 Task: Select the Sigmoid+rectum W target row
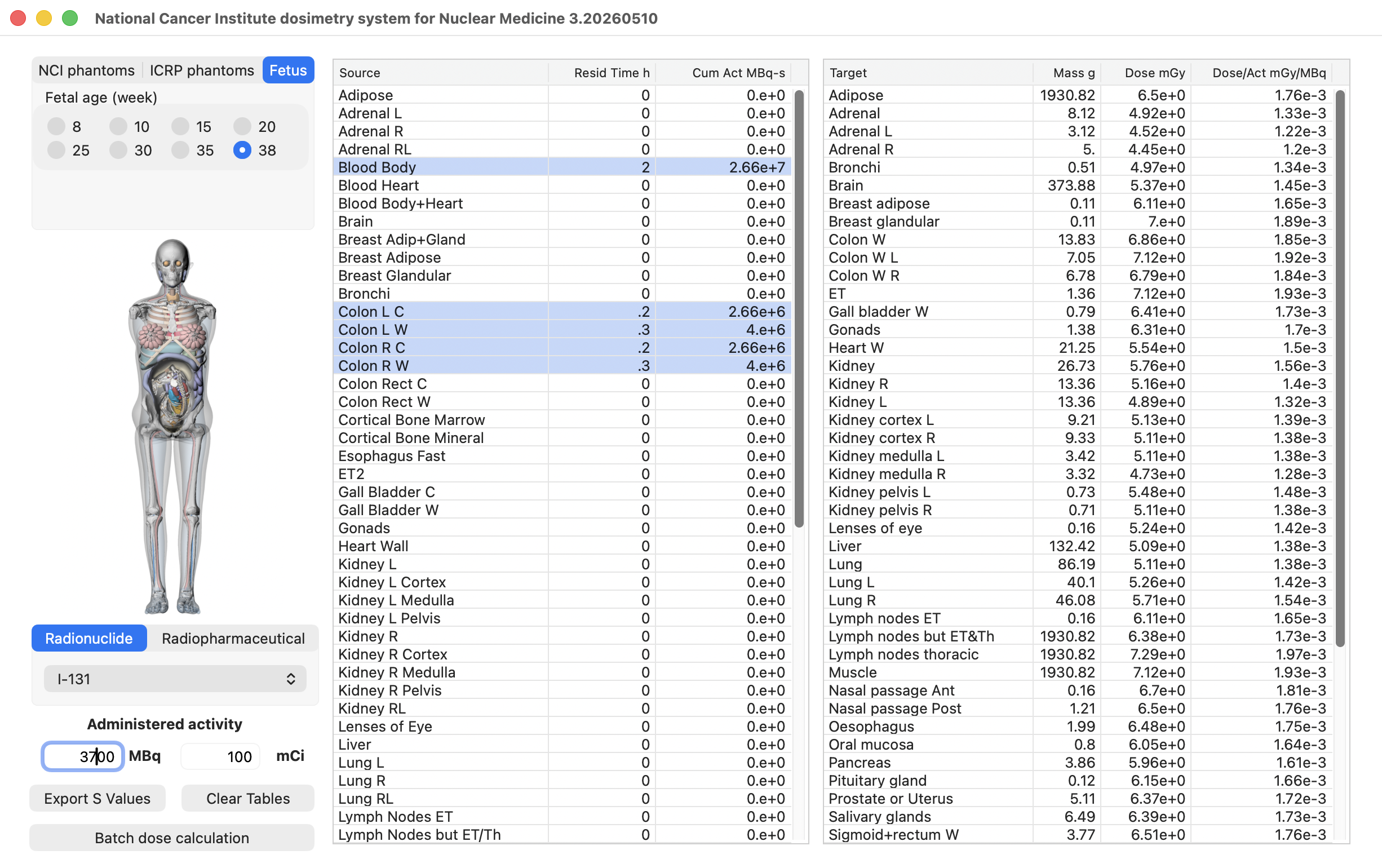1078,835
